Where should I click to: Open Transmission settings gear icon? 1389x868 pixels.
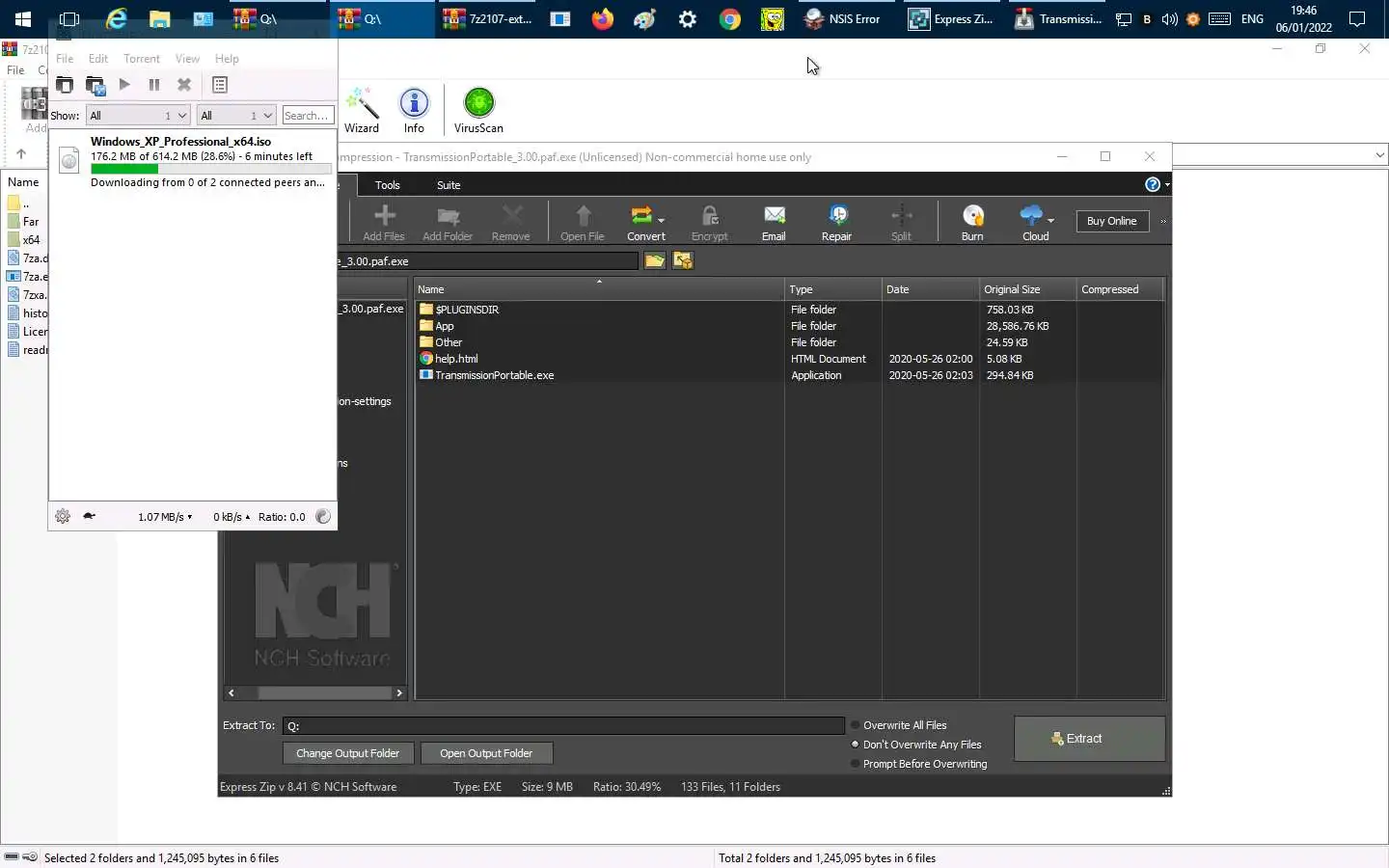click(x=63, y=516)
